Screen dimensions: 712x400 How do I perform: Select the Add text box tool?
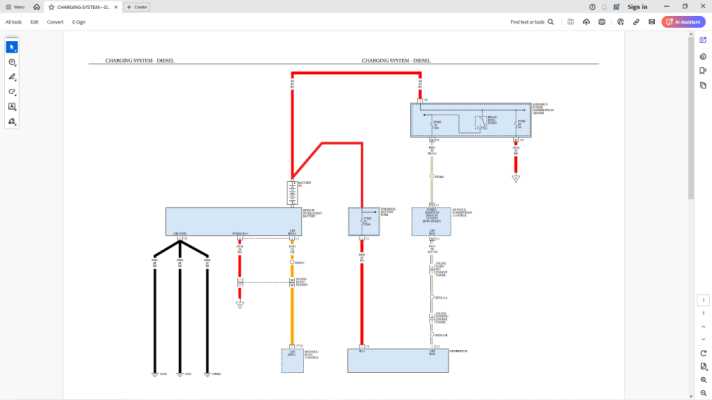tap(12, 107)
